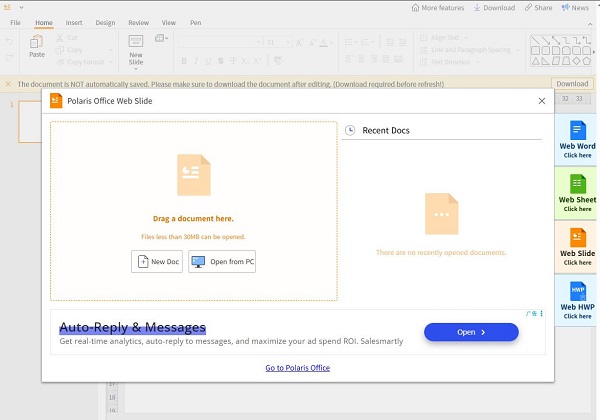This screenshot has height=420, width=600.
Task: Click the New Doc button in the dialog
Action: pyautogui.click(x=157, y=262)
